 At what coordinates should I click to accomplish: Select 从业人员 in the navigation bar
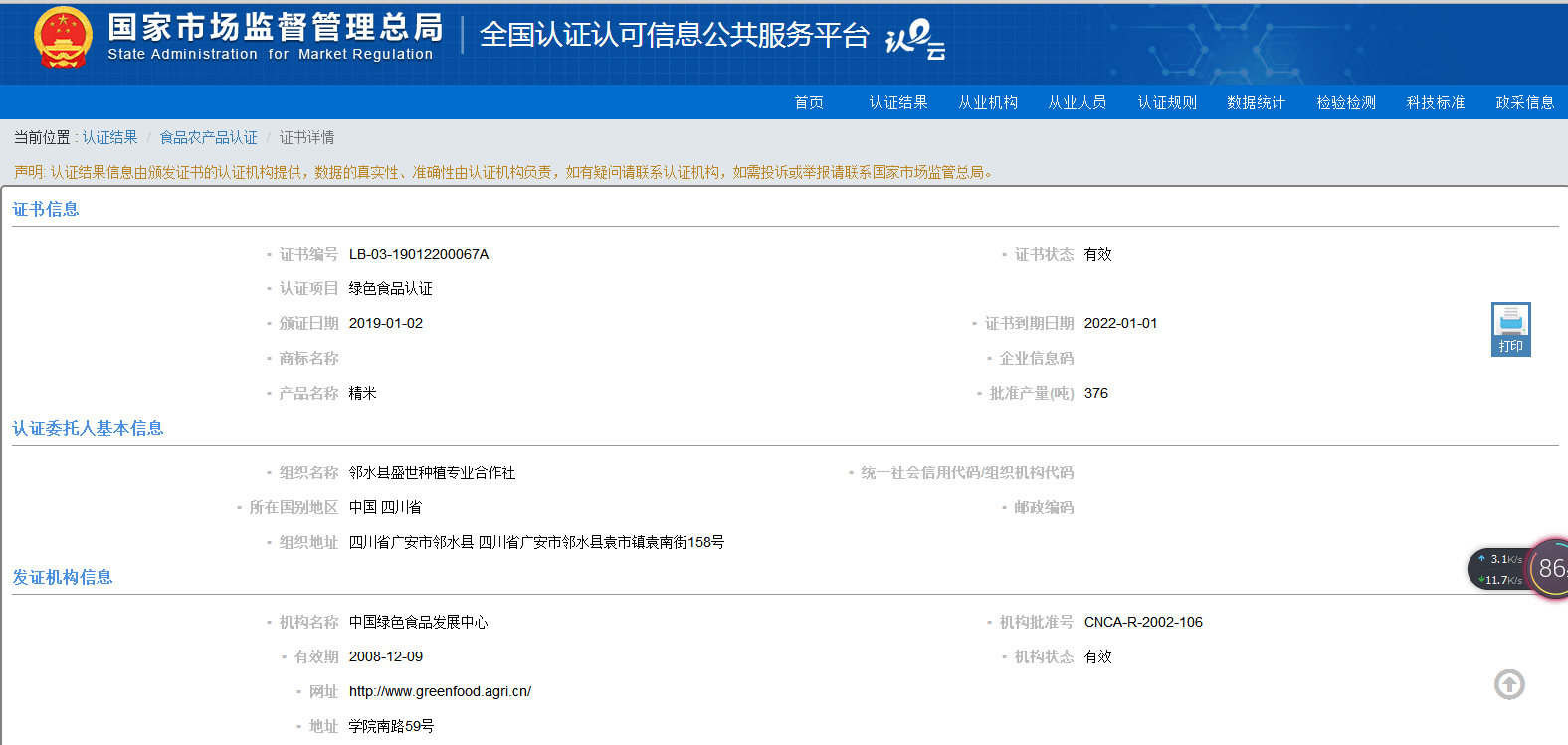[x=1078, y=102]
